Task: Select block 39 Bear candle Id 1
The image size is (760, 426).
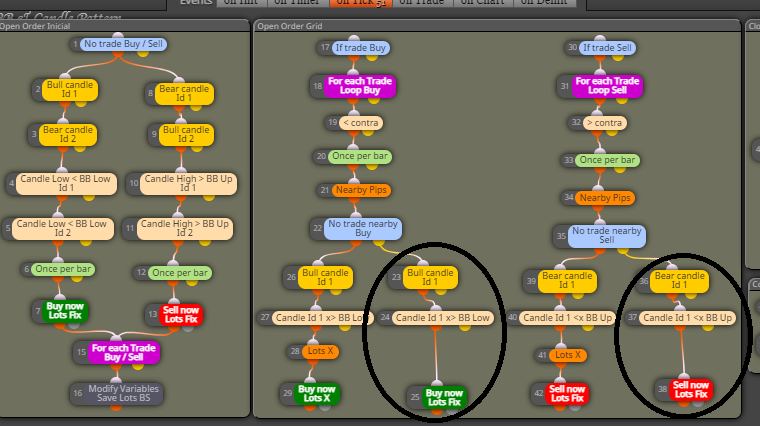Action: coord(567,280)
